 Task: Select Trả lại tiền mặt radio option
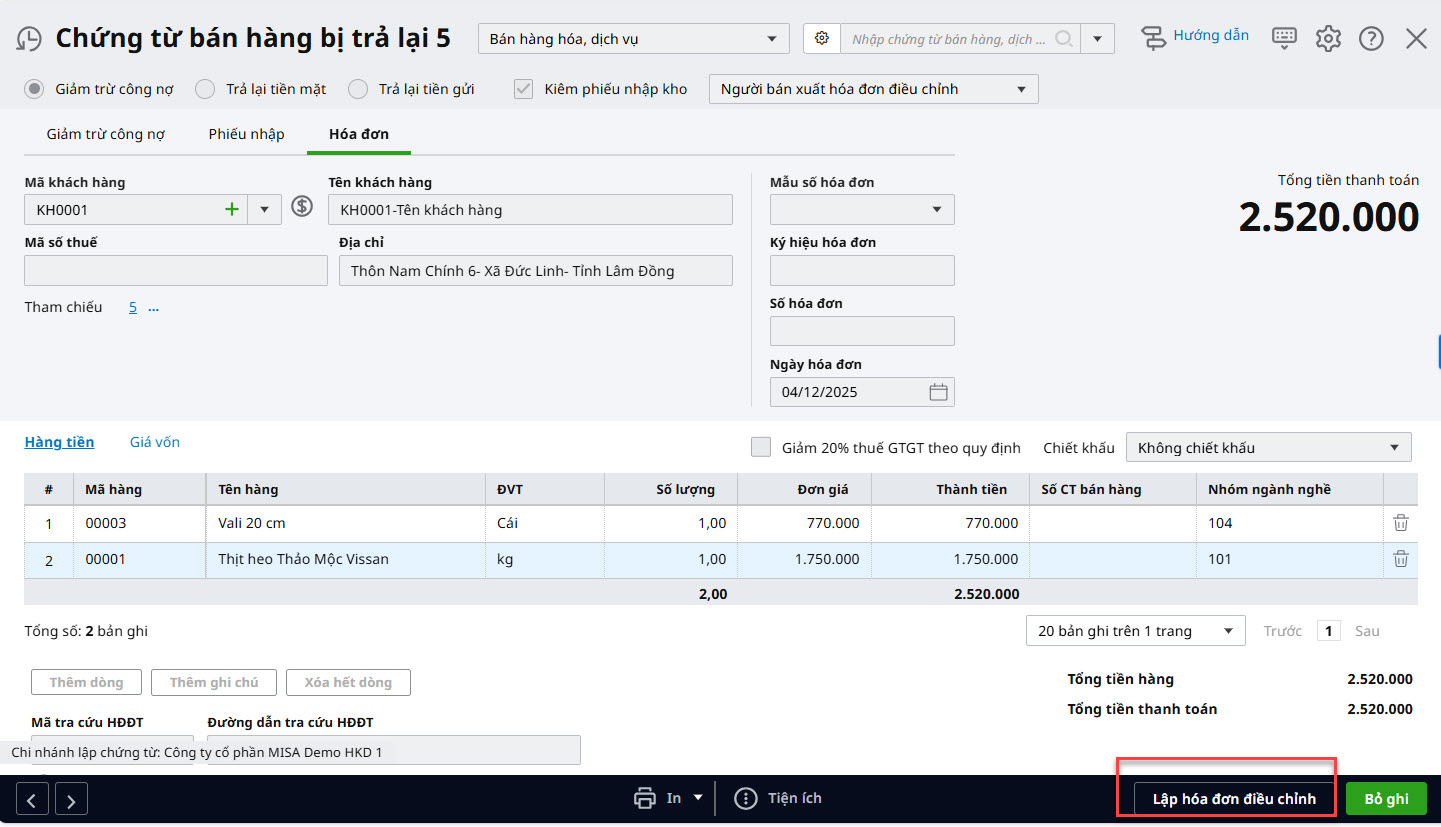(205, 89)
